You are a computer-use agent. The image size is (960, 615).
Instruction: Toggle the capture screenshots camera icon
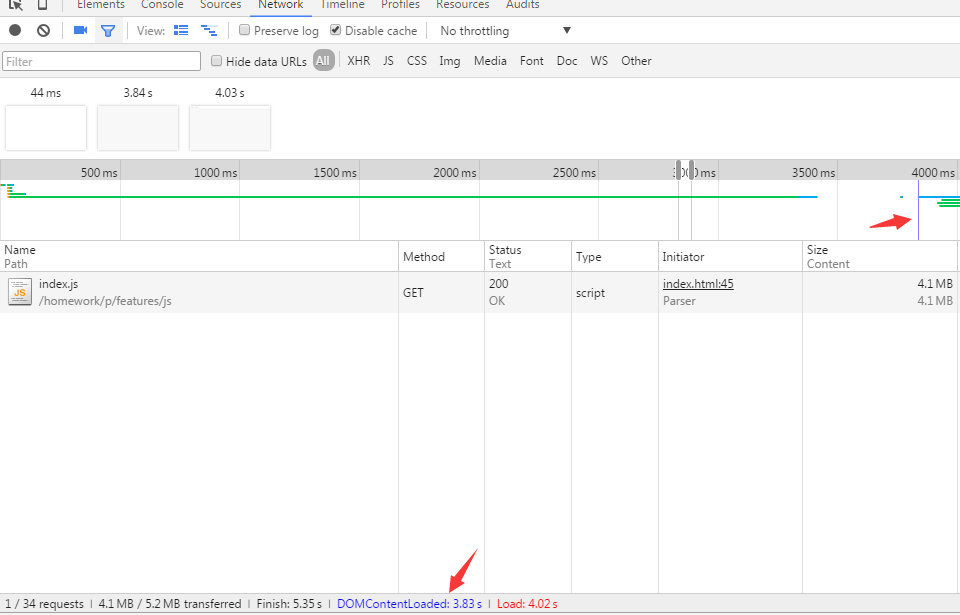click(81, 31)
